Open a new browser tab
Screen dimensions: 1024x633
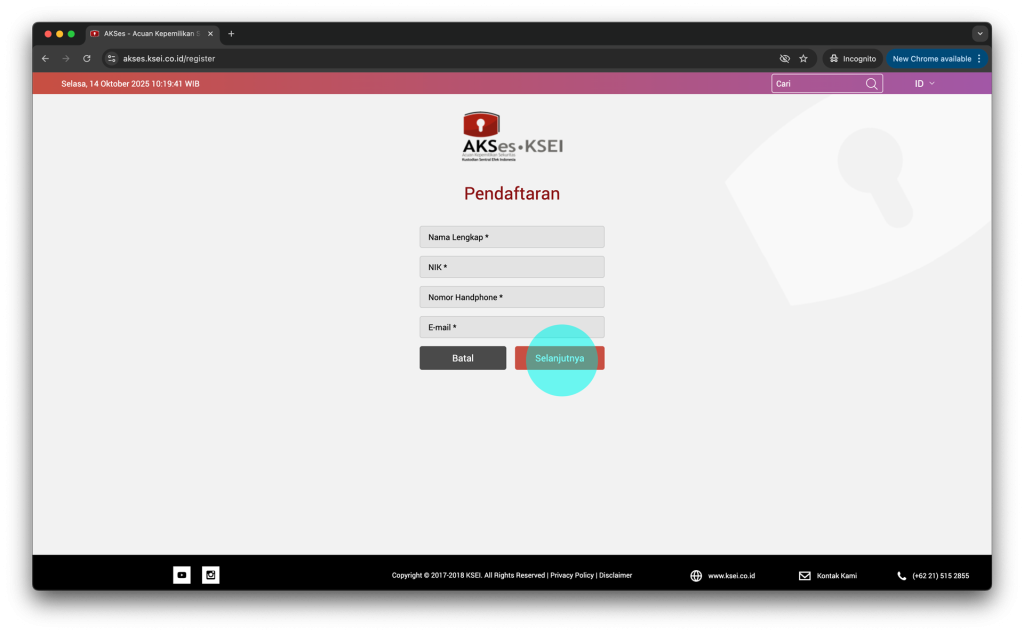[x=231, y=33]
